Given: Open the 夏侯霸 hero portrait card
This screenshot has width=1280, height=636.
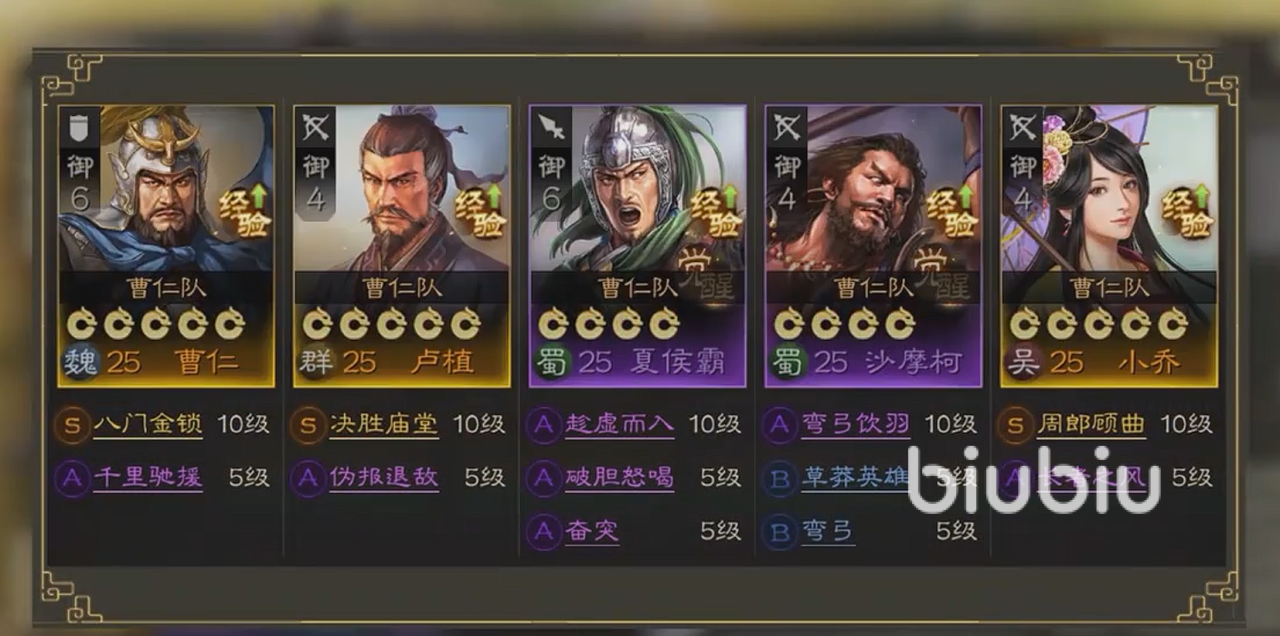Looking at the screenshot, I should point(638,246).
